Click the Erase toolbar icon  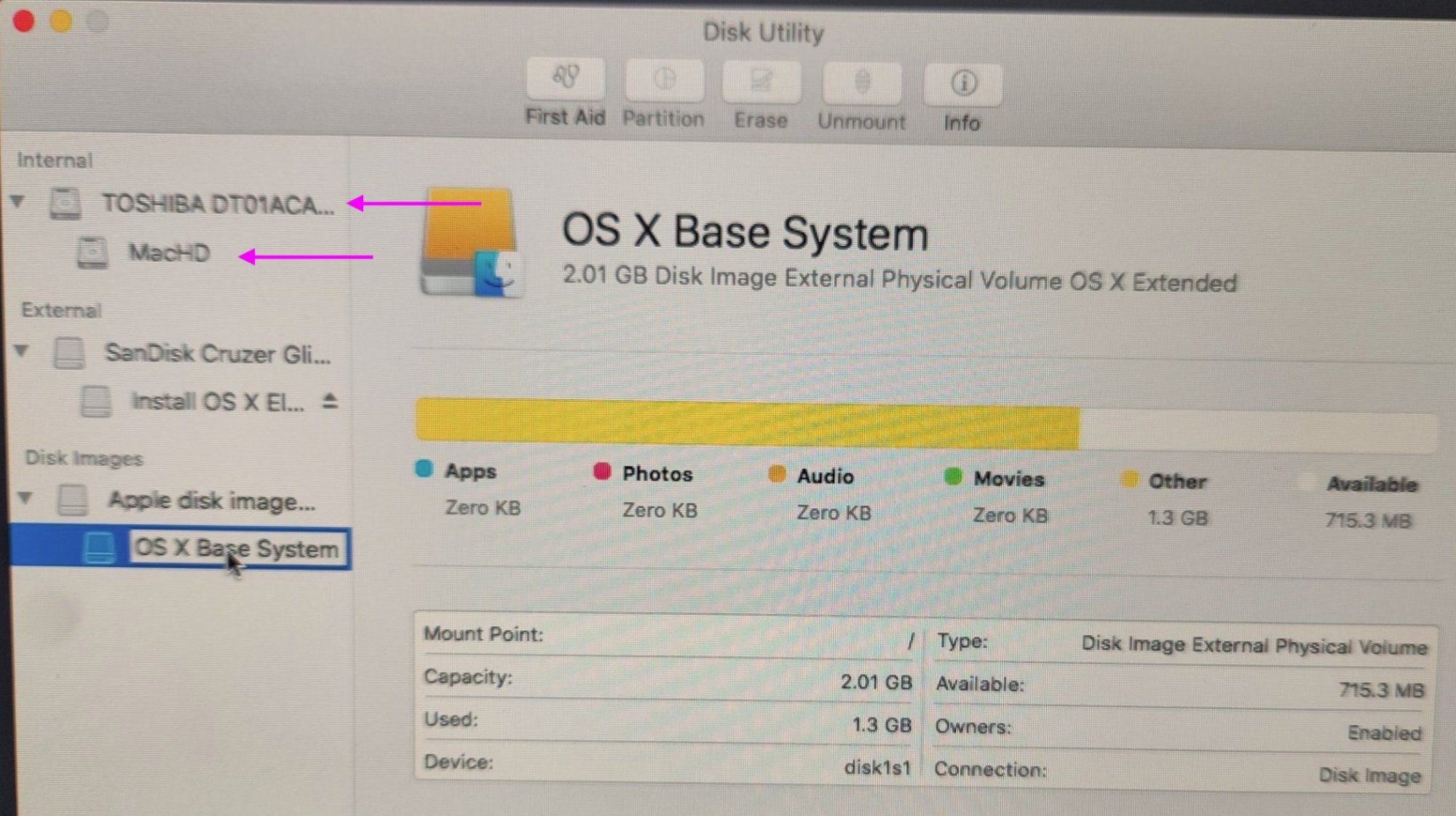pos(761,82)
